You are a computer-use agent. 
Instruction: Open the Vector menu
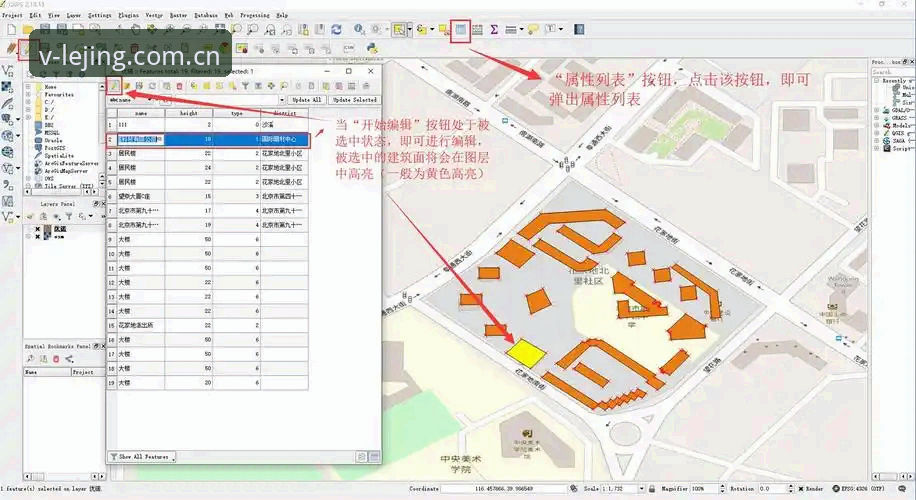pos(154,15)
